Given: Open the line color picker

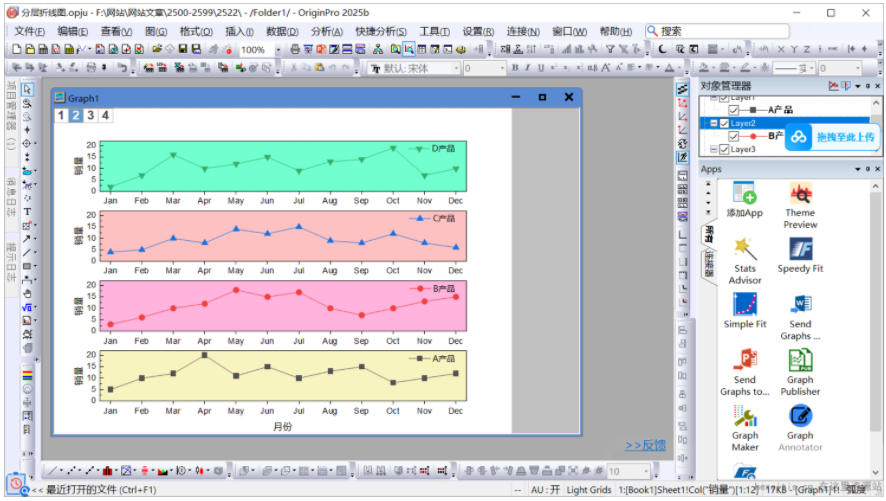Looking at the screenshot, I should (x=745, y=68).
